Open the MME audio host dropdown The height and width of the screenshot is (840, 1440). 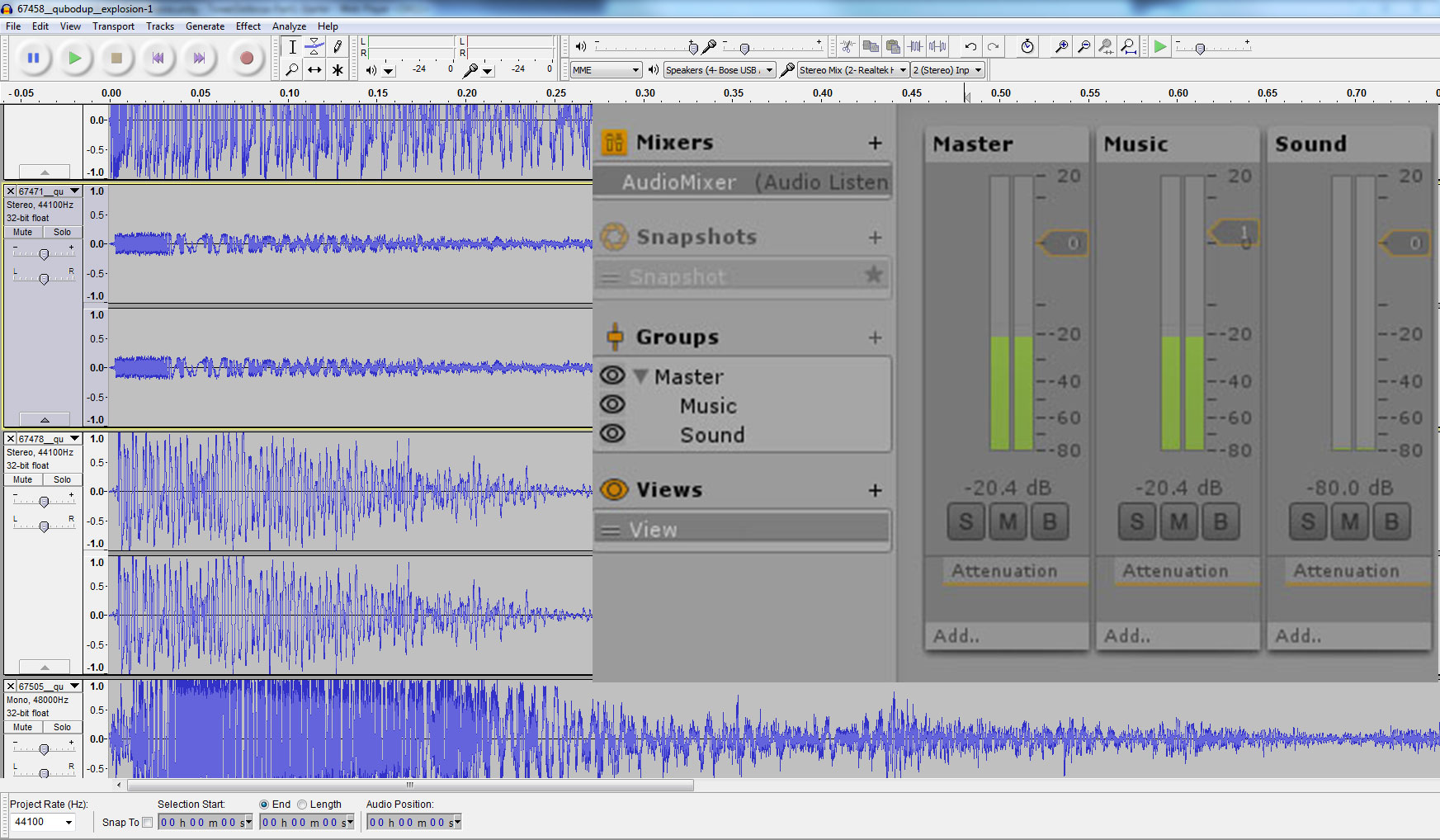tap(635, 70)
